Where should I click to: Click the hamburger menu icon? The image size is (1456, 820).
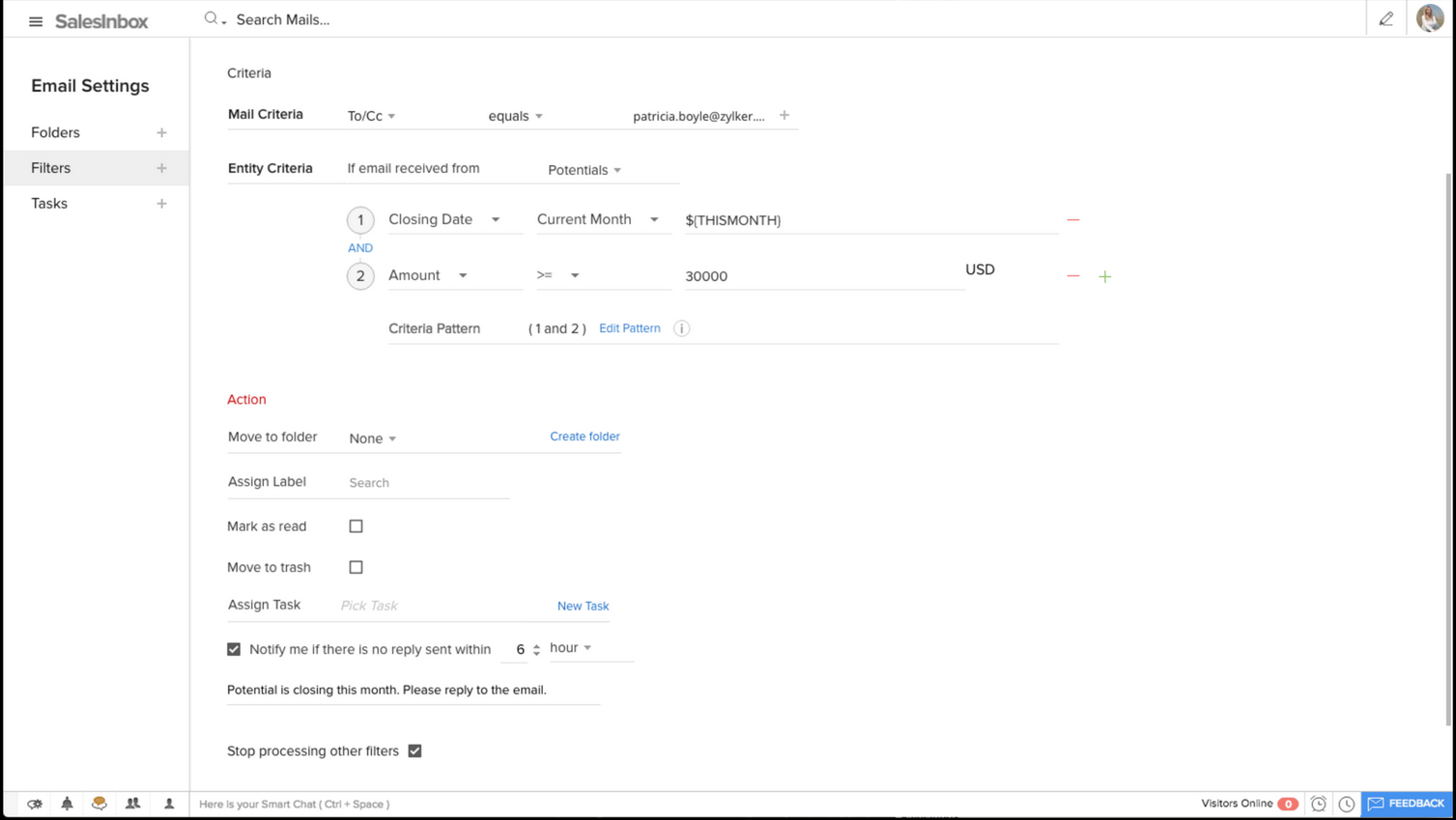click(36, 20)
